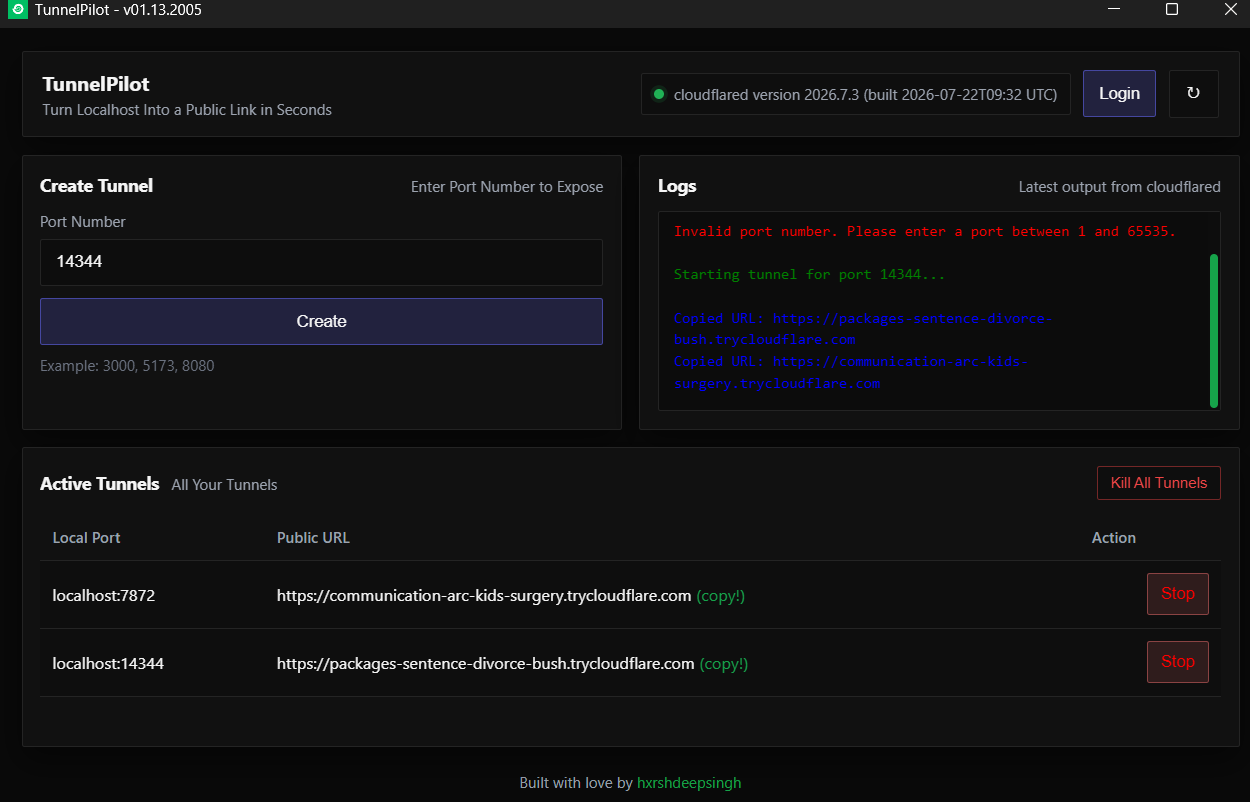Screen dimensions: 1250x802
Task: Open packages-sentence-divorce-bush public URL in table
Action: click(x=485, y=664)
